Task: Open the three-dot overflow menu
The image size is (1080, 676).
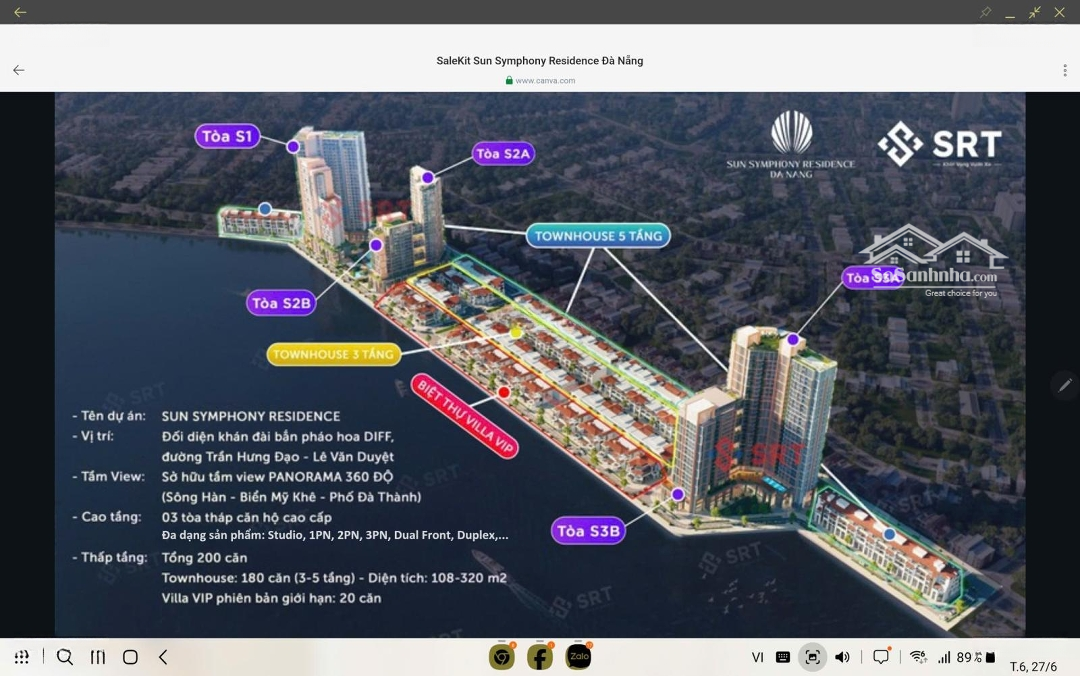Action: [x=1065, y=70]
